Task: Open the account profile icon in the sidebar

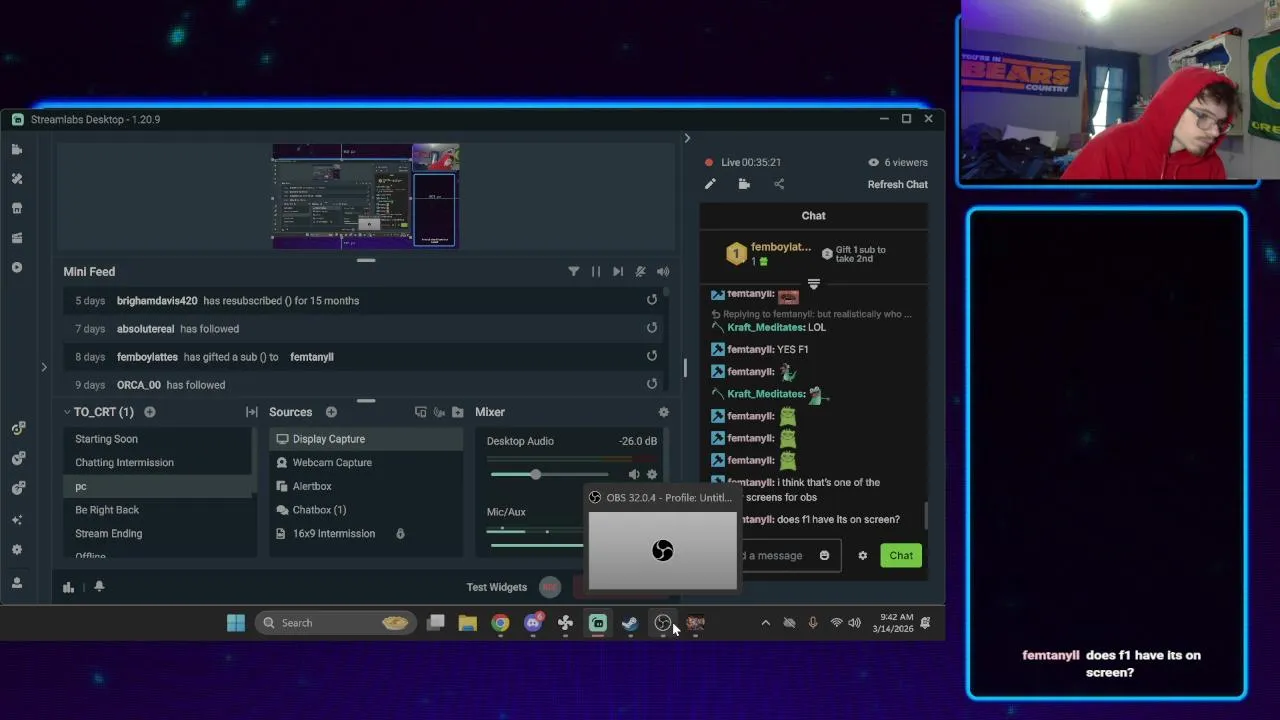Action: (17, 582)
